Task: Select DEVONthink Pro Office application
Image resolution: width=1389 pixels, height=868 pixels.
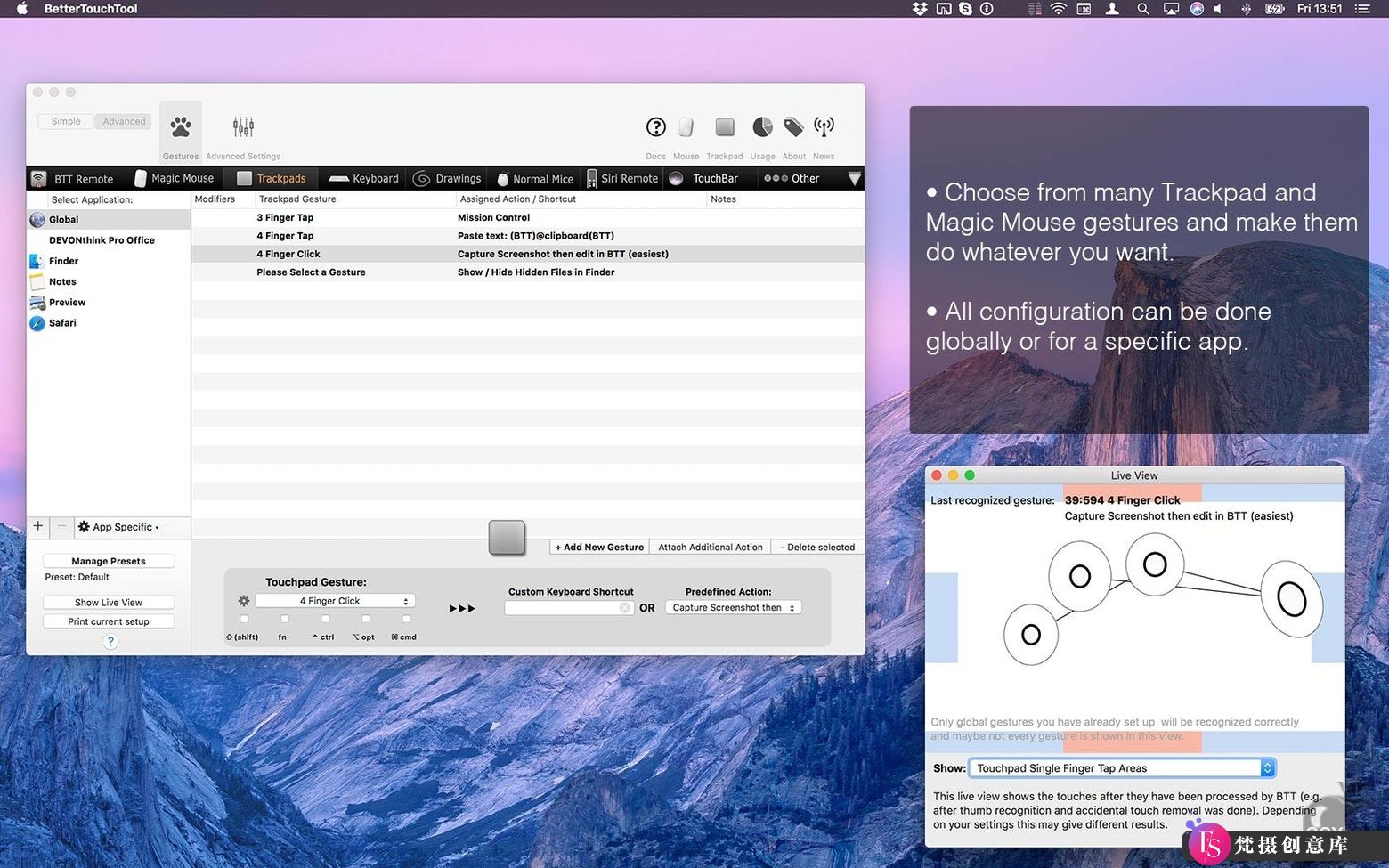Action: [109, 240]
